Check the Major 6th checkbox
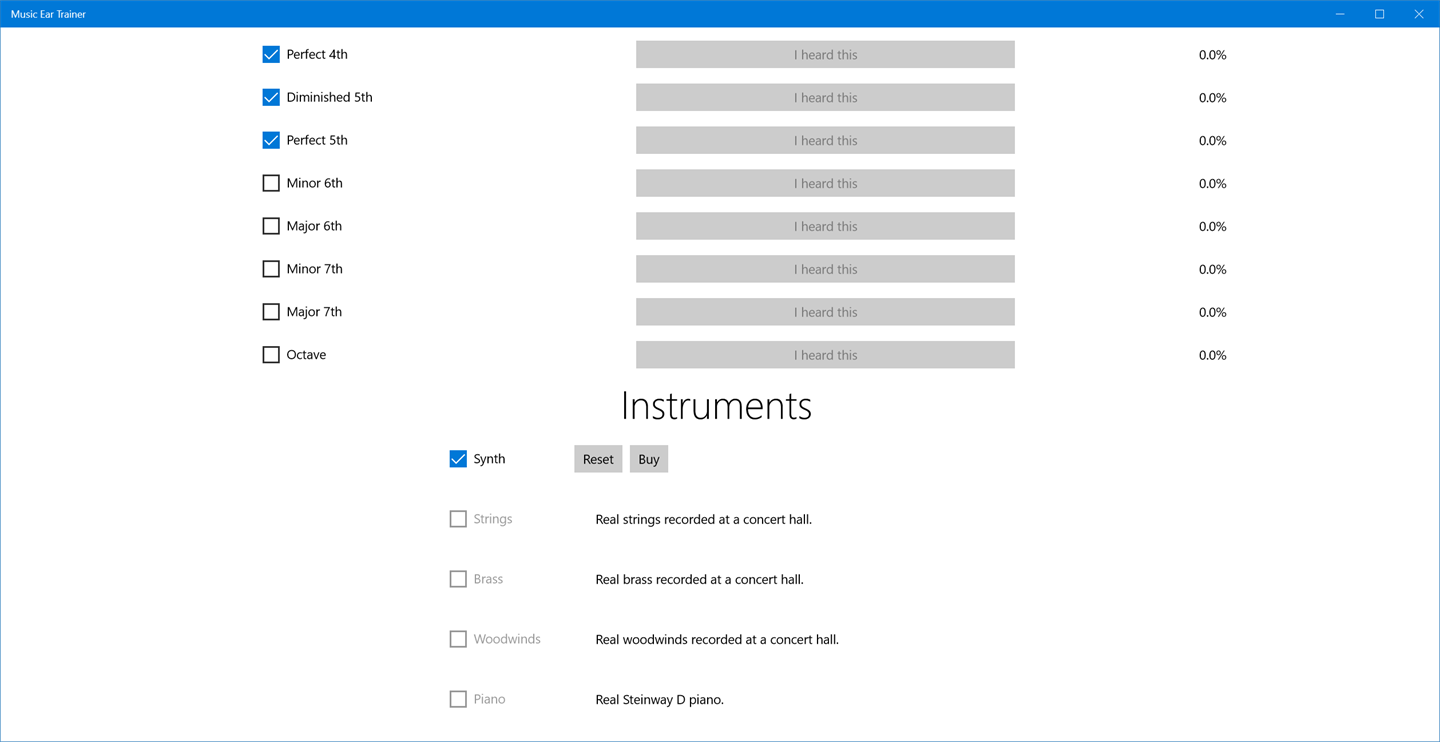Image resolution: width=1440 pixels, height=742 pixels. [x=271, y=227]
